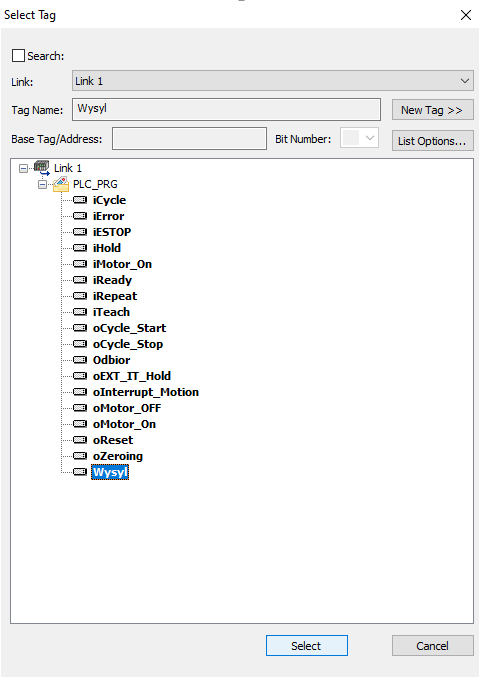The height and width of the screenshot is (678, 479).
Task: Select the oInterrupt_Motion tag
Action: (x=146, y=392)
